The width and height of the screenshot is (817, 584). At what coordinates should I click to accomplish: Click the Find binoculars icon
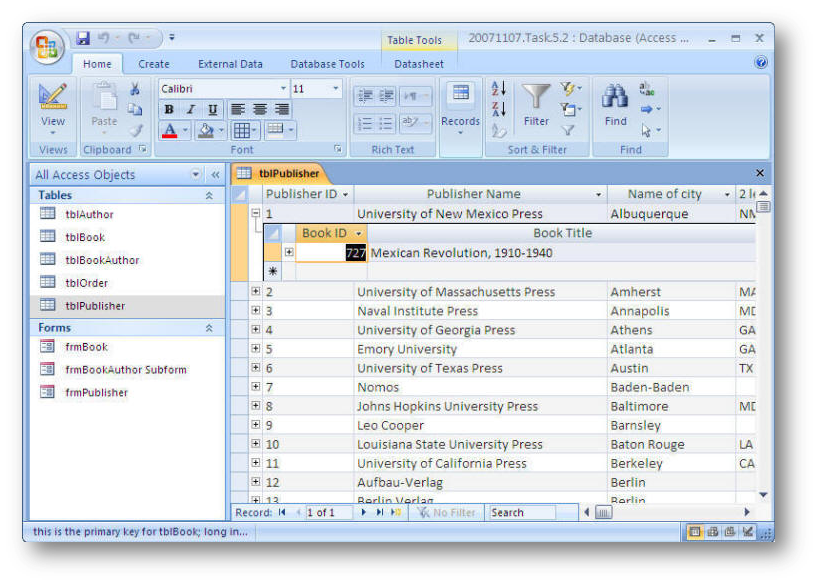pyautogui.click(x=615, y=98)
